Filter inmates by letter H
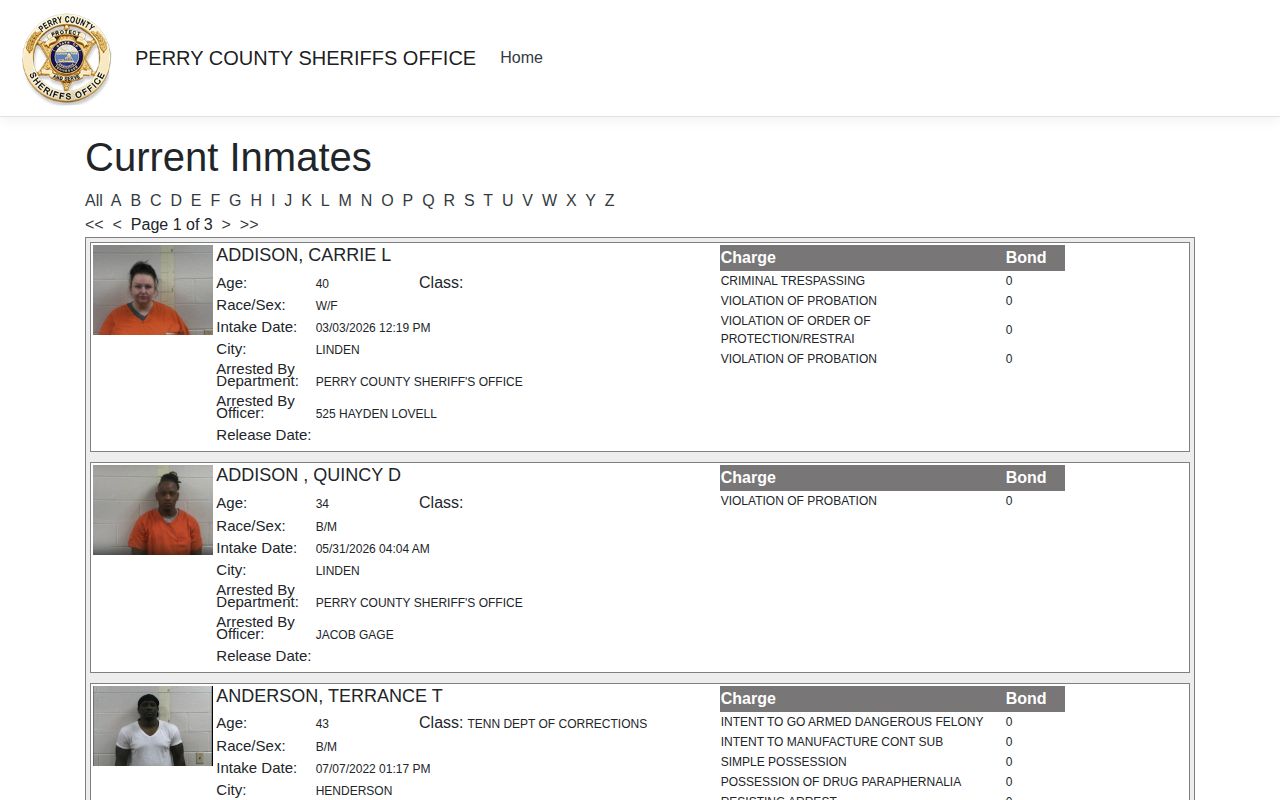This screenshot has width=1280, height=800. [x=256, y=200]
